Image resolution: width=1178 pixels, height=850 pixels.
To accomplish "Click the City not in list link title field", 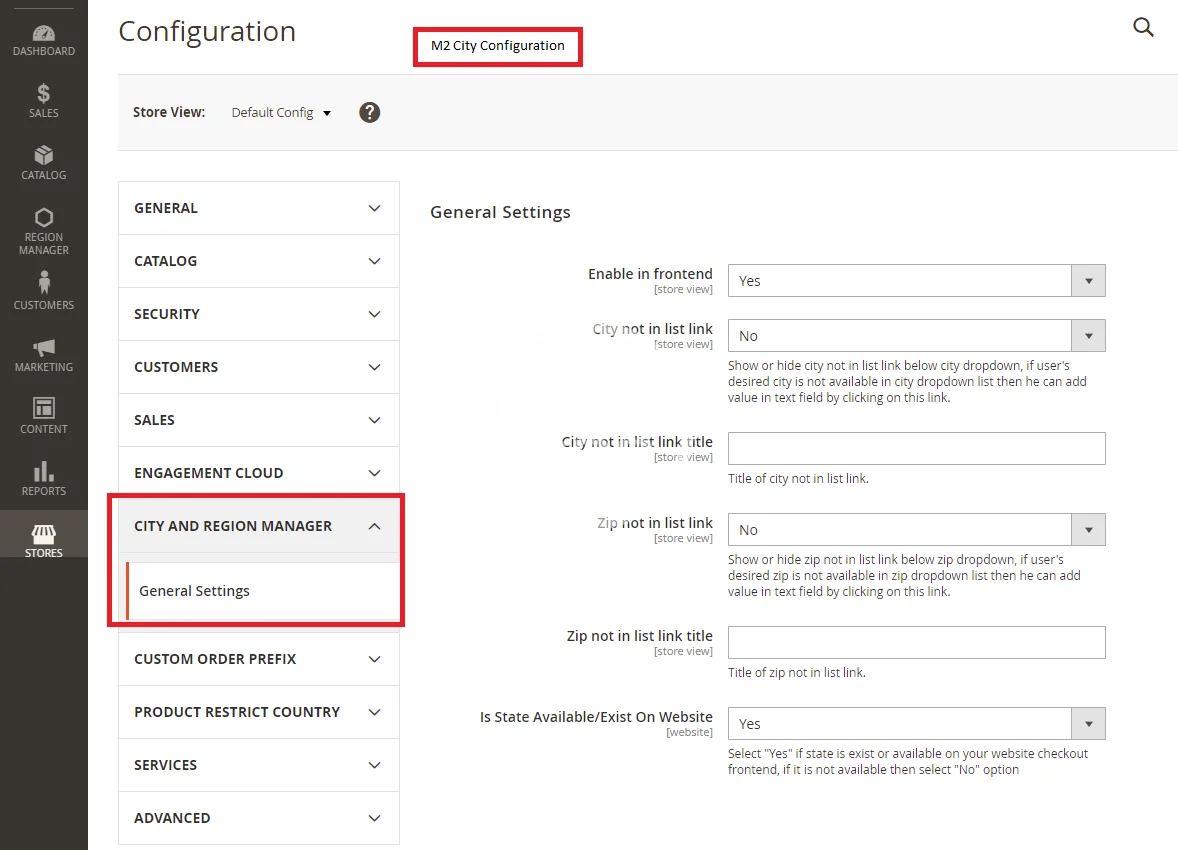I will click(x=916, y=449).
